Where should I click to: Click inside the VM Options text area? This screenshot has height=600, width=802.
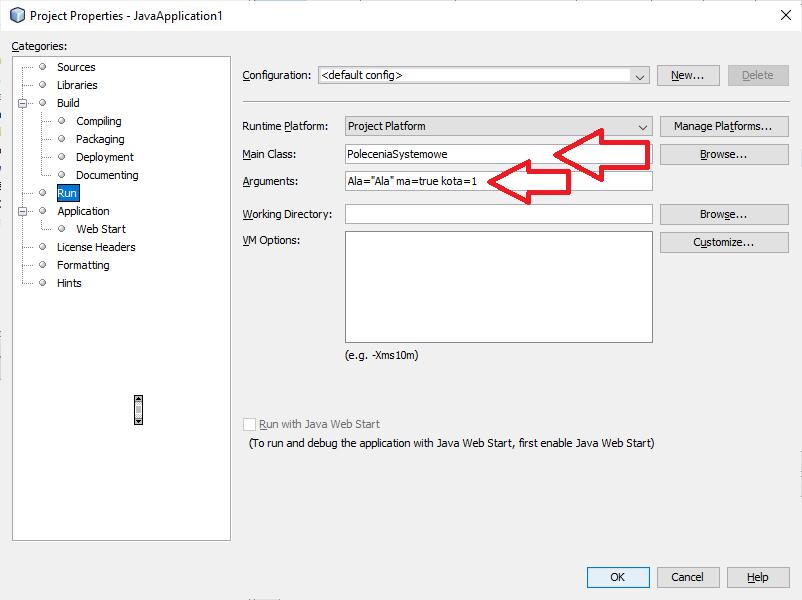coord(498,287)
